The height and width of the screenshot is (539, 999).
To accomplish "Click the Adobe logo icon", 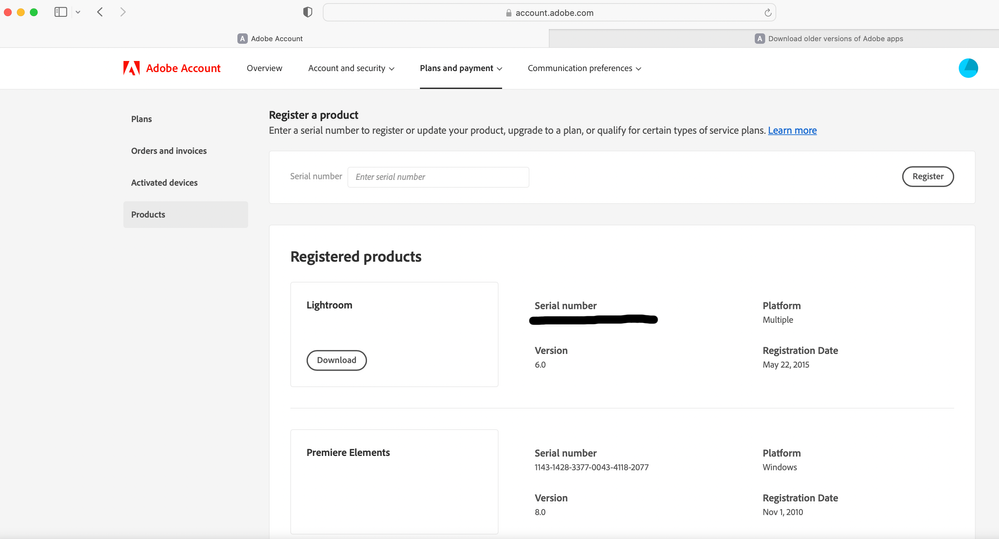I will tap(131, 68).
